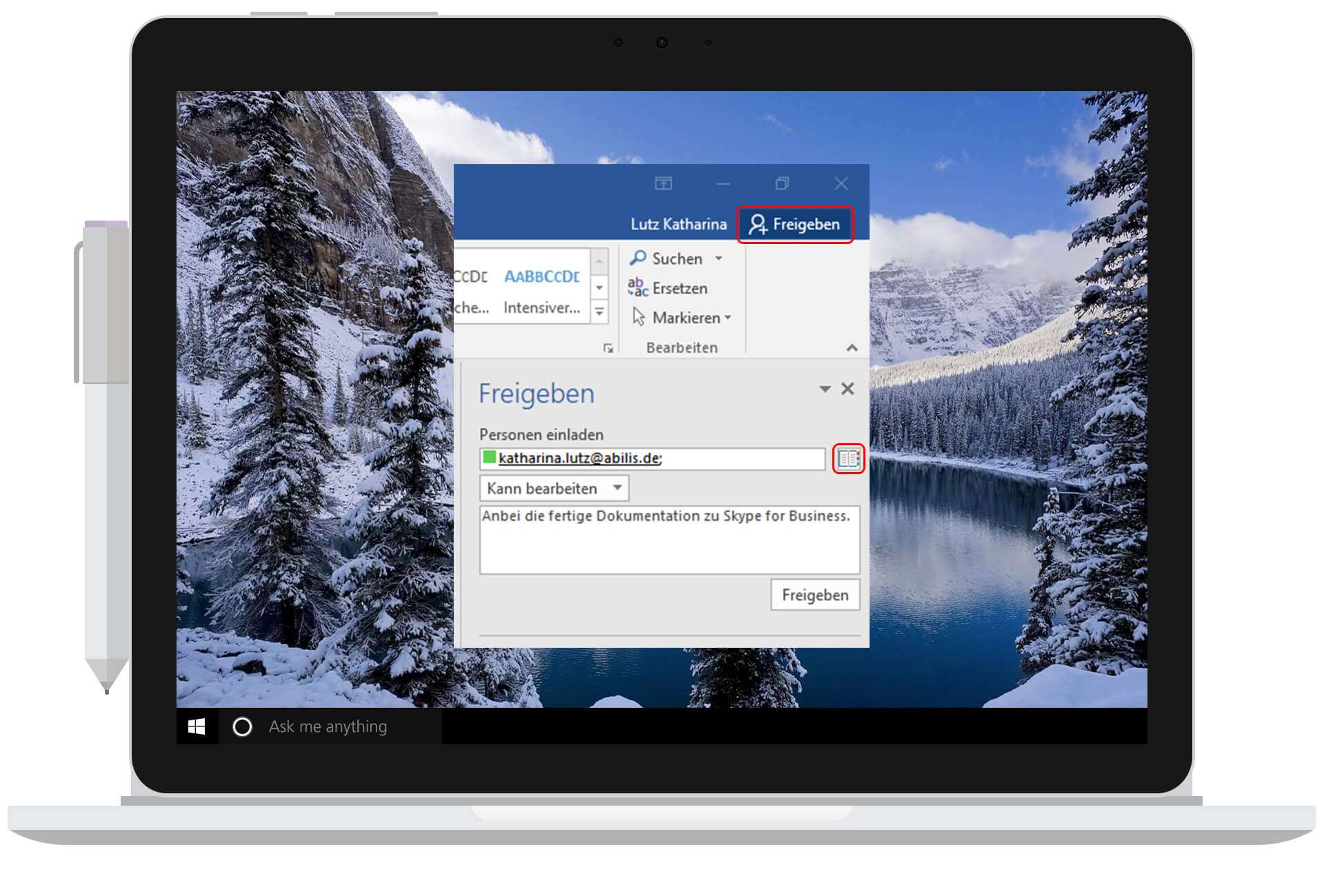The image size is (1324, 896).
Task: Click the Markieren cursor icon
Action: 639,317
